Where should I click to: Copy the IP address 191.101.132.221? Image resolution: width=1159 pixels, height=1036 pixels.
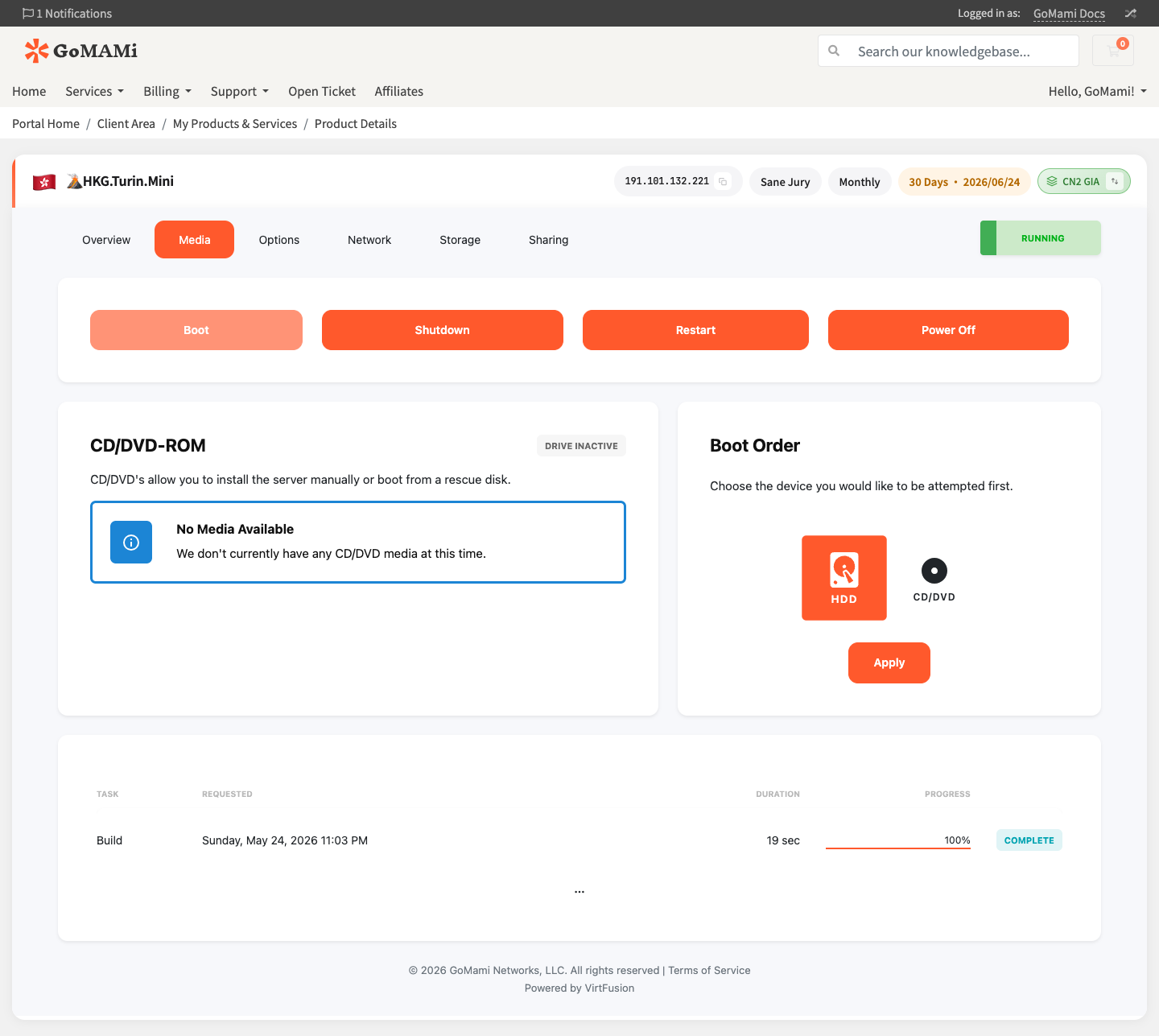coord(723,182)
